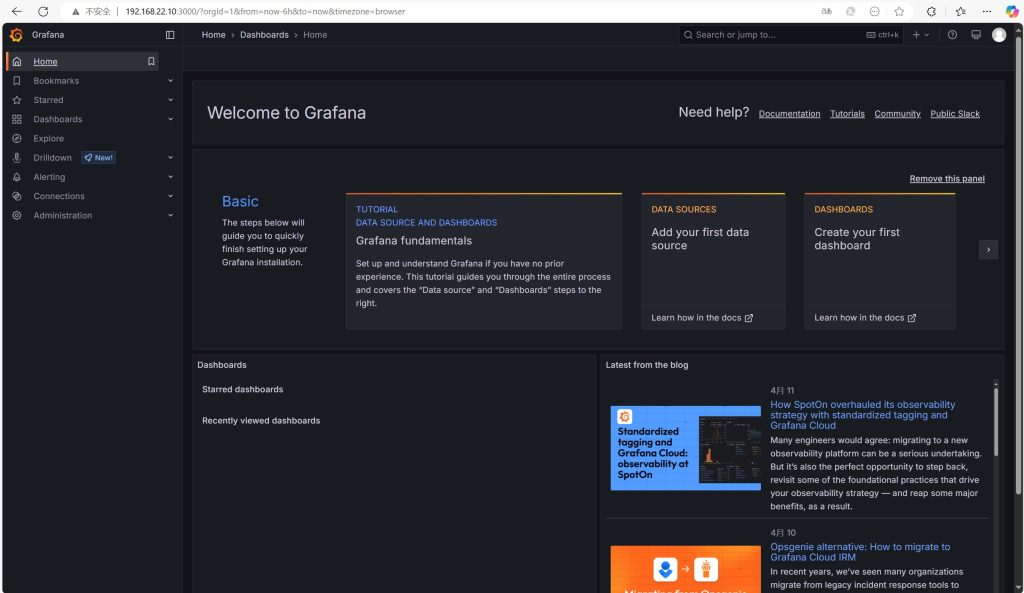Open the Public Slack link
Image resolution: width=1024 pixels, height=593 pixels.
pos(955,114)
